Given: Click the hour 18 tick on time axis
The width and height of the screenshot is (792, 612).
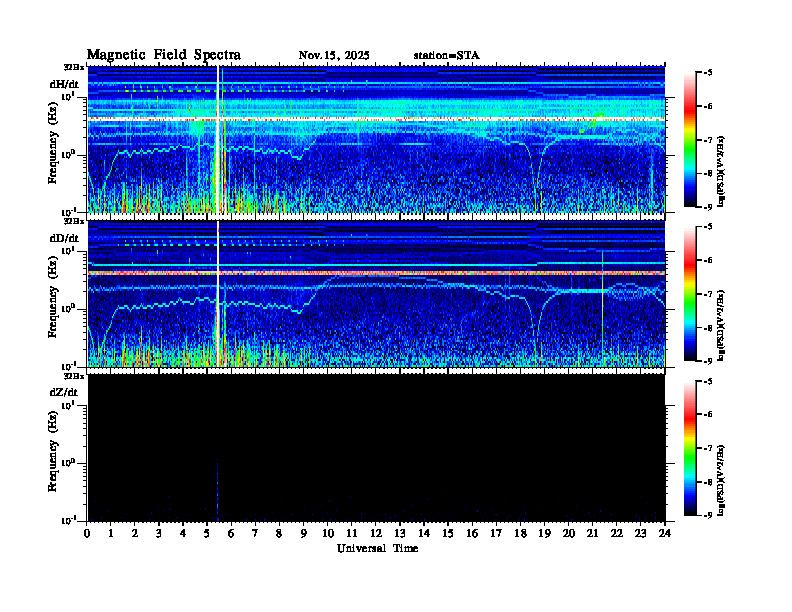Looking at the screenshot, I should click(x=520, y=534).
